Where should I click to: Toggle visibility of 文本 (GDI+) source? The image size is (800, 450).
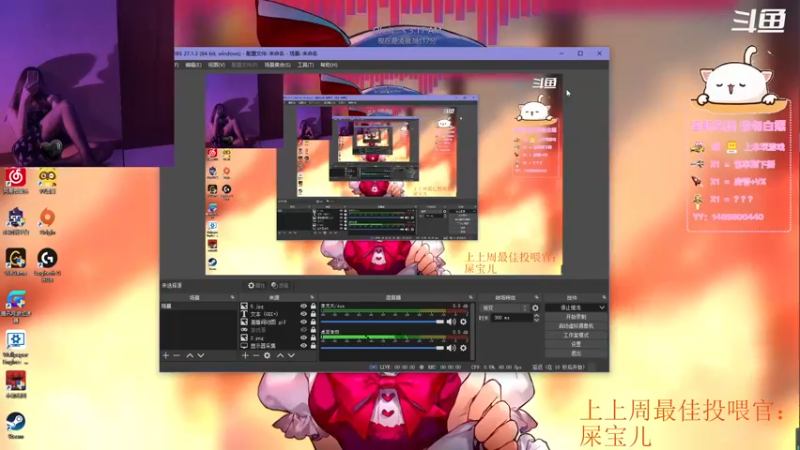(304, 314)
